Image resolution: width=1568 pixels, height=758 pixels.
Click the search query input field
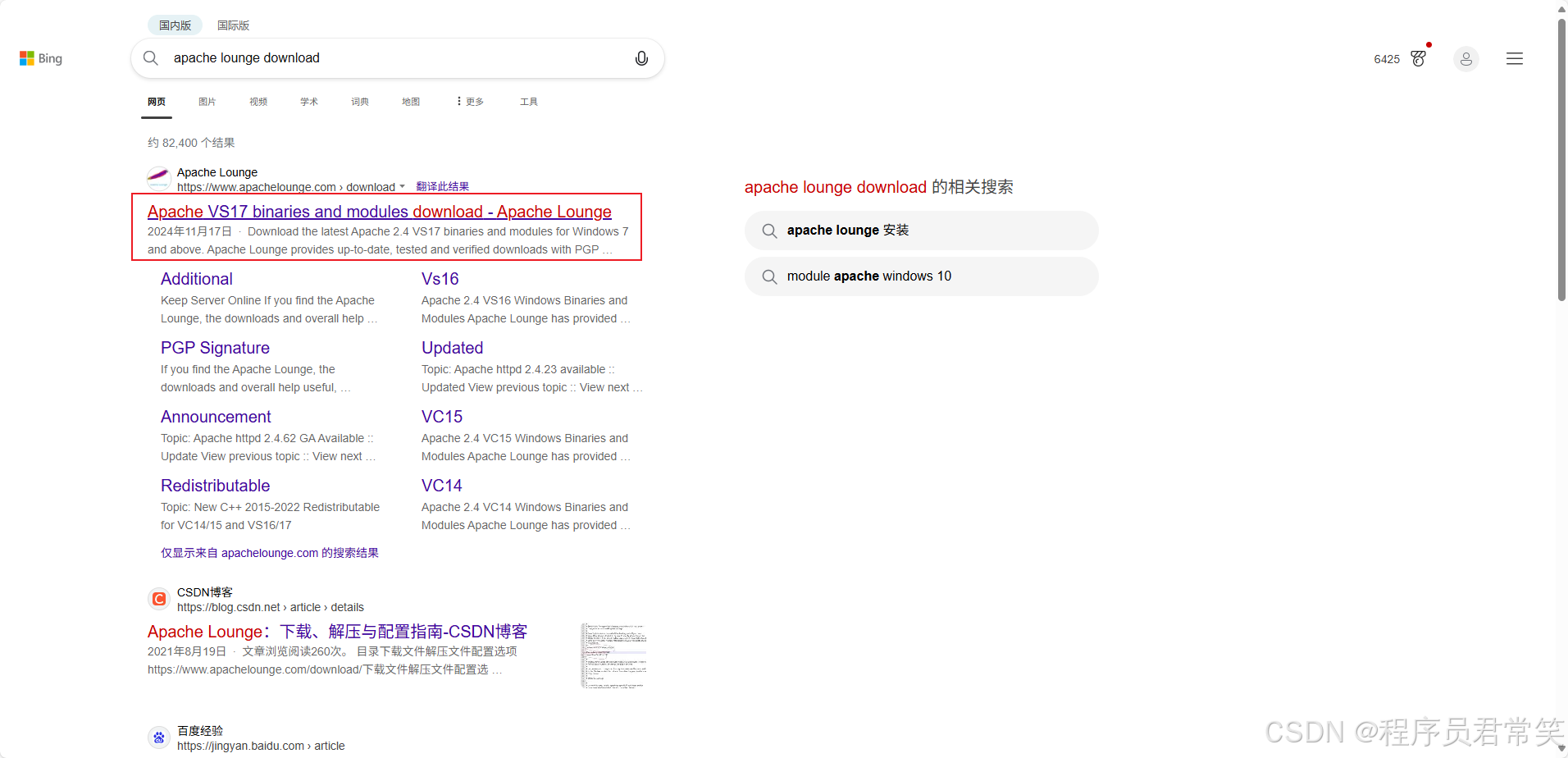point(398,58)
